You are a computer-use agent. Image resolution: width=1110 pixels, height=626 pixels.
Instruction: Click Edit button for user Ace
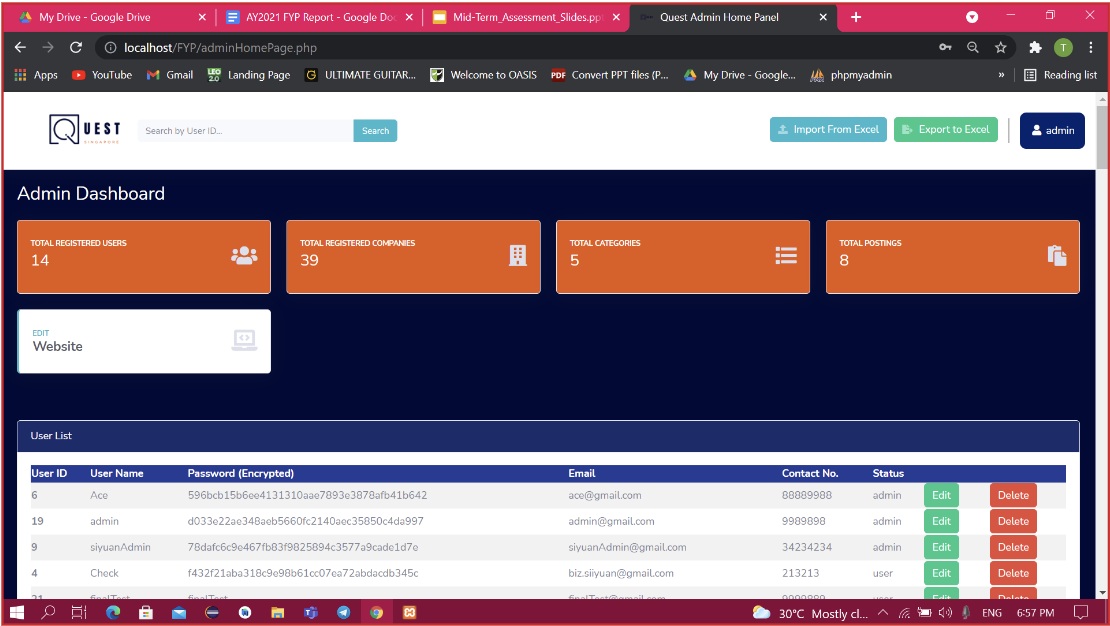pyautogui.click(x=941, y=495)
